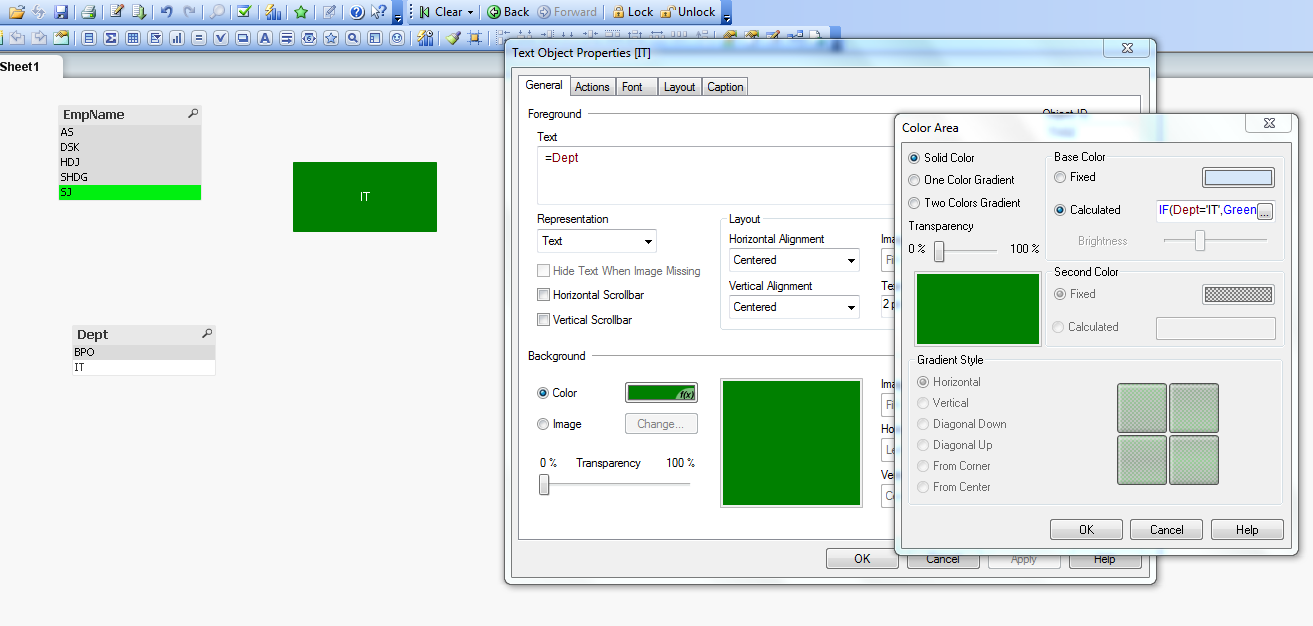Enable the Horizontal Scrollbar checkbox
This screenshot has height=626, width=1313.
coord(544,295)
